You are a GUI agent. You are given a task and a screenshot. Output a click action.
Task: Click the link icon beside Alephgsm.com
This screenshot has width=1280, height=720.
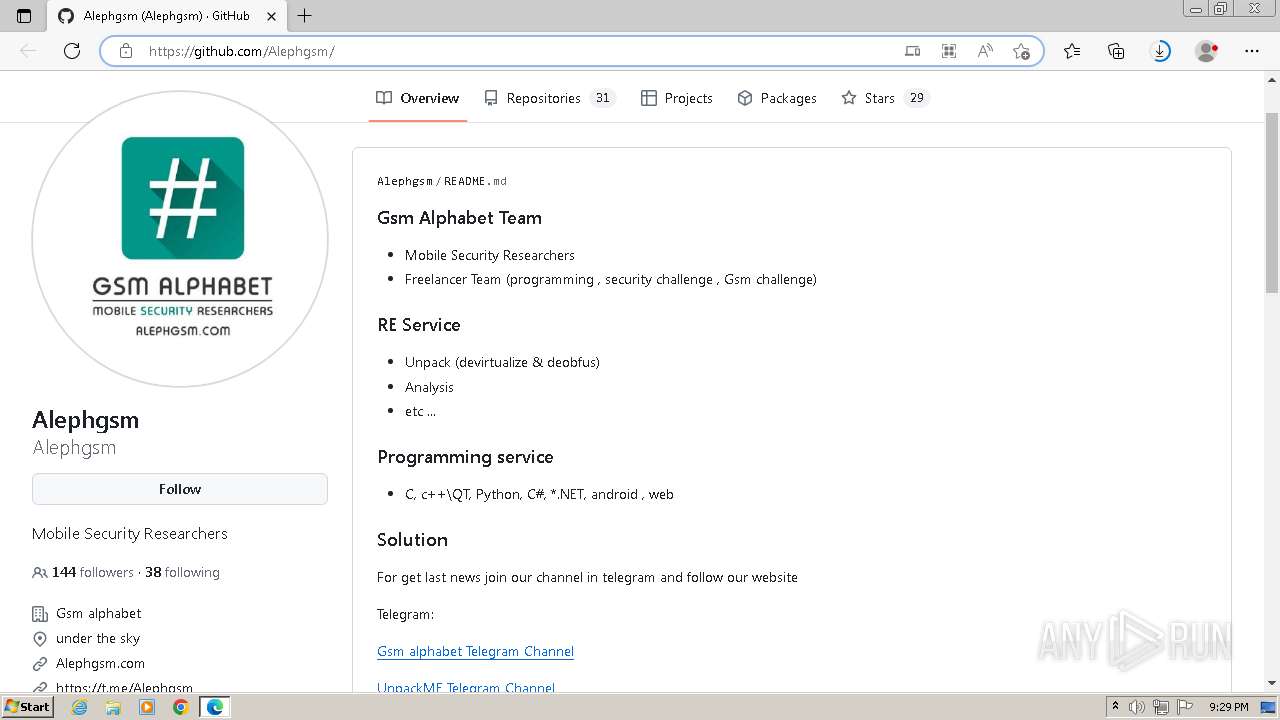(40, 664)
